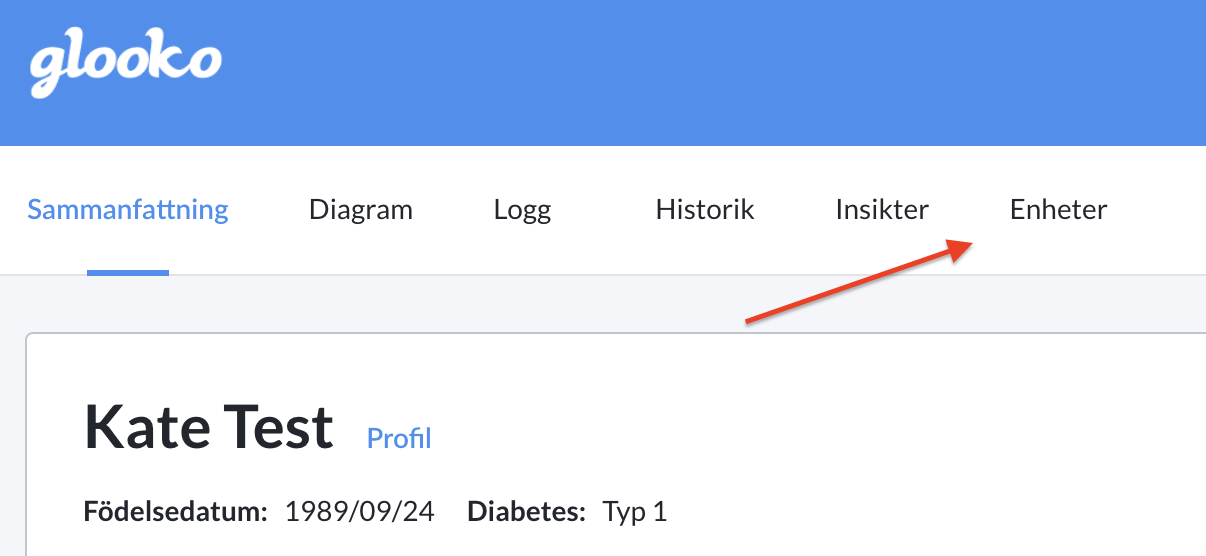Switch to the Diagram tab

coord(361,210)
